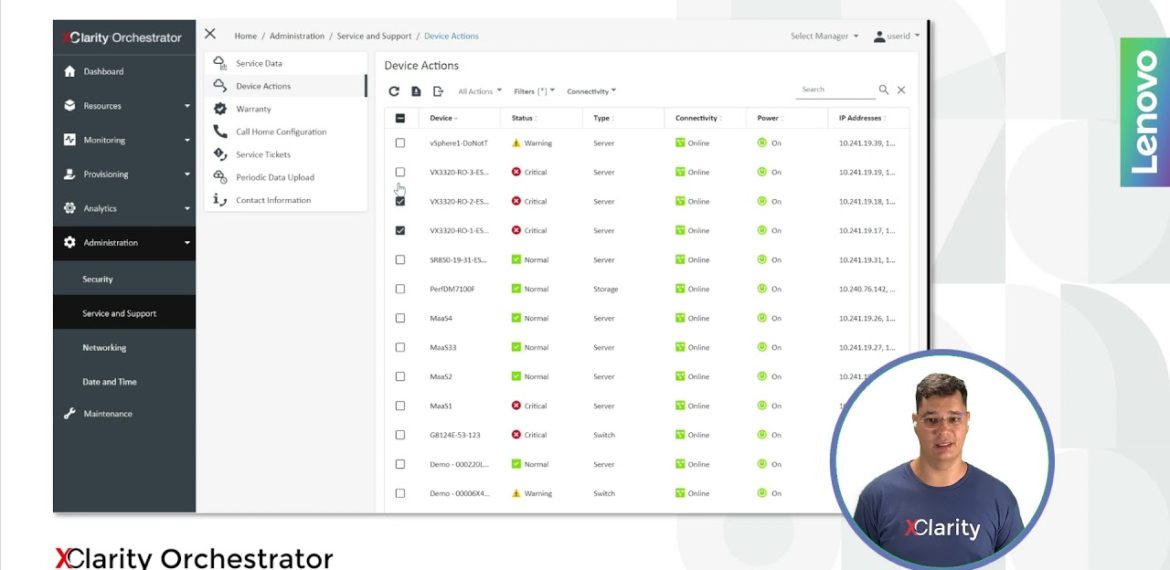Click in the Search input field
This screenshot has width=1170, height=570.
(835, 90)
